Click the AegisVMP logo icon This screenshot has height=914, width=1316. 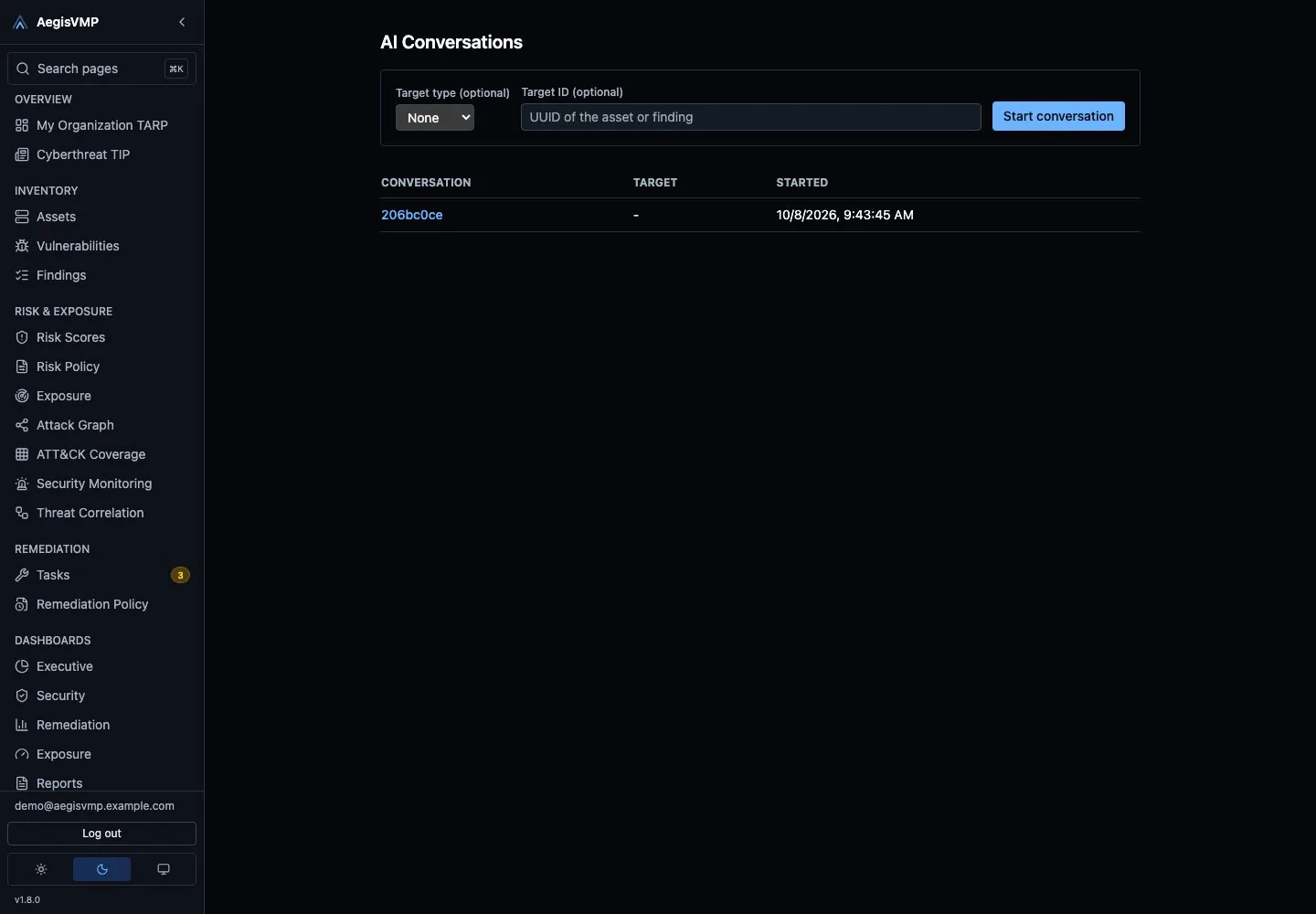point(20,22)
